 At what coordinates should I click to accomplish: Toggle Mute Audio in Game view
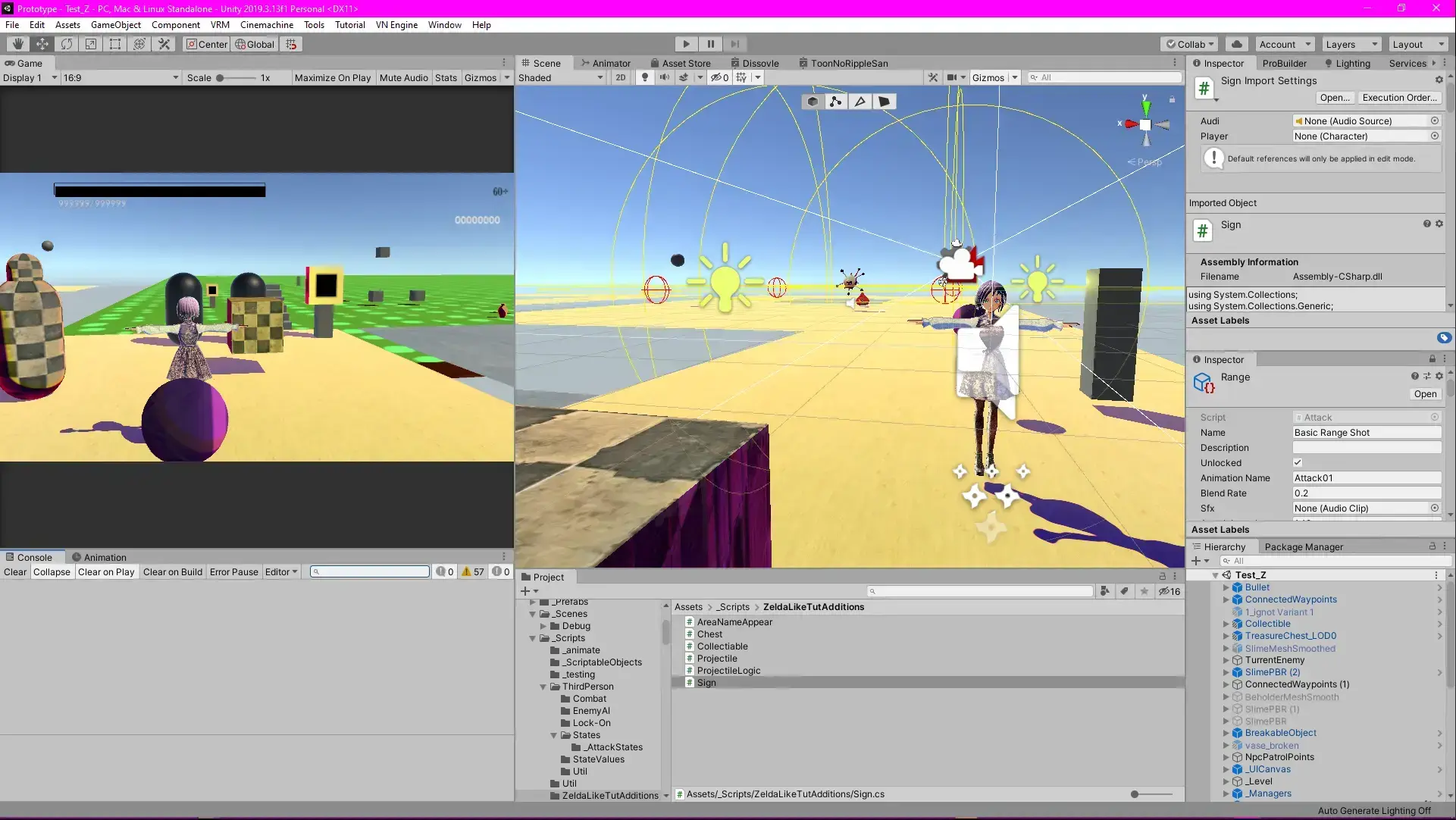click(x=403, y=77)
